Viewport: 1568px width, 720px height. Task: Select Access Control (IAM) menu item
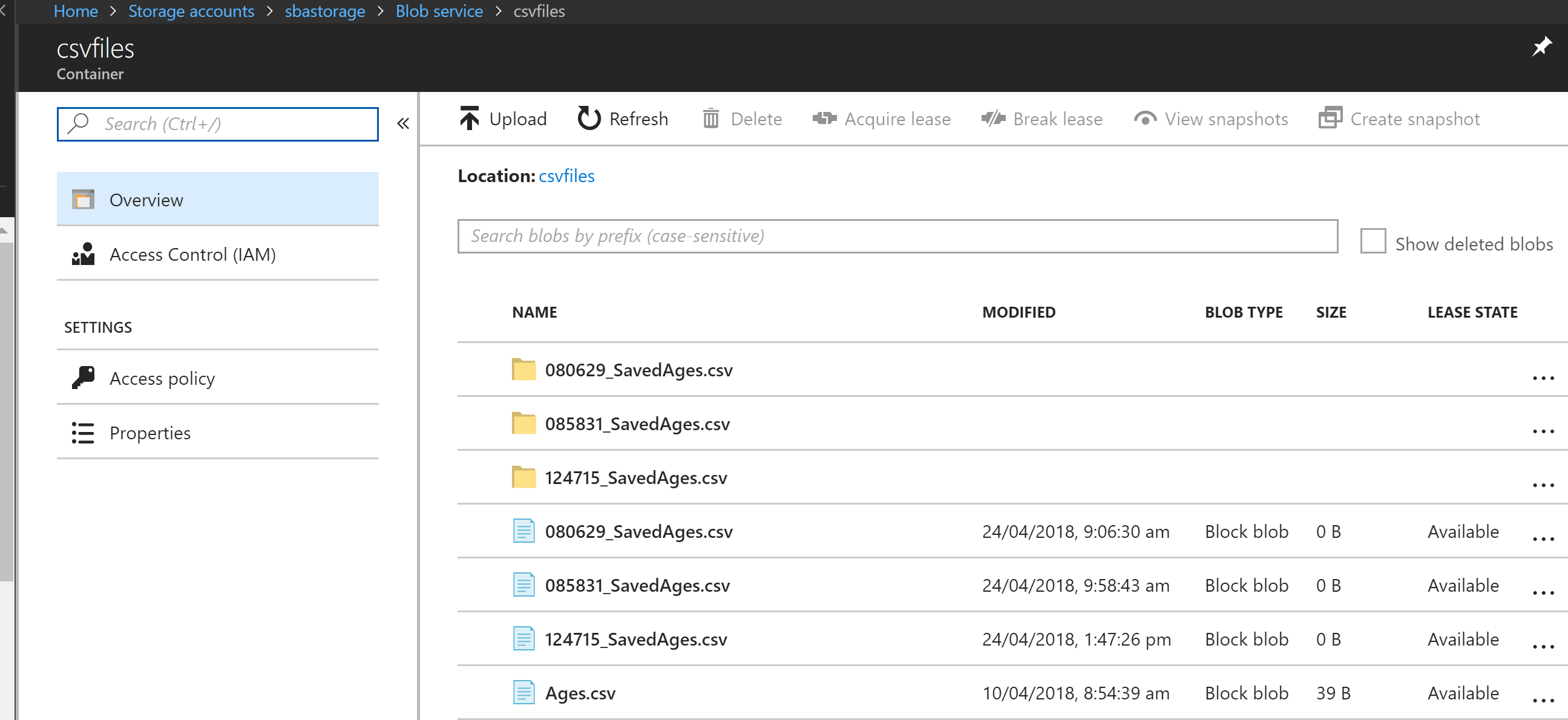[217, 254]
